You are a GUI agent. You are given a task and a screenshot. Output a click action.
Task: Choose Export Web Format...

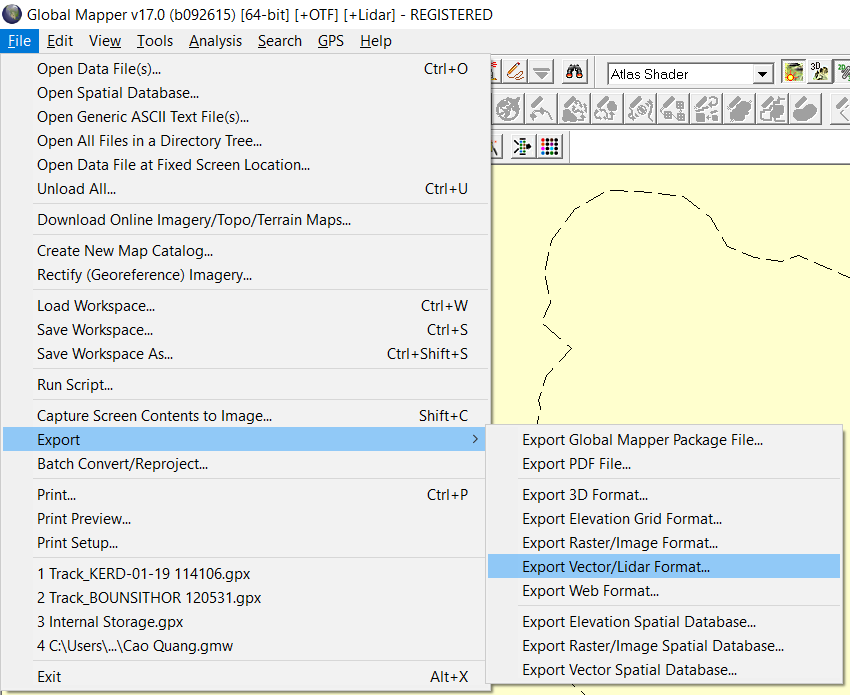click(x=664, y=591)
